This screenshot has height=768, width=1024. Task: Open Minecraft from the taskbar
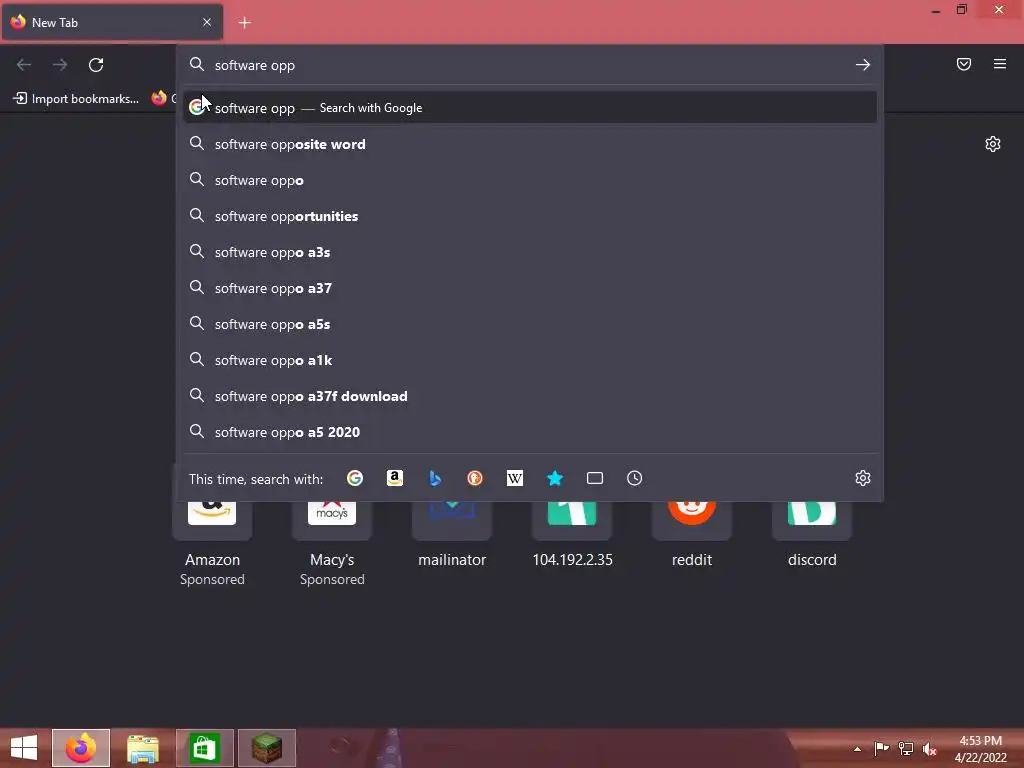(266, 748)
